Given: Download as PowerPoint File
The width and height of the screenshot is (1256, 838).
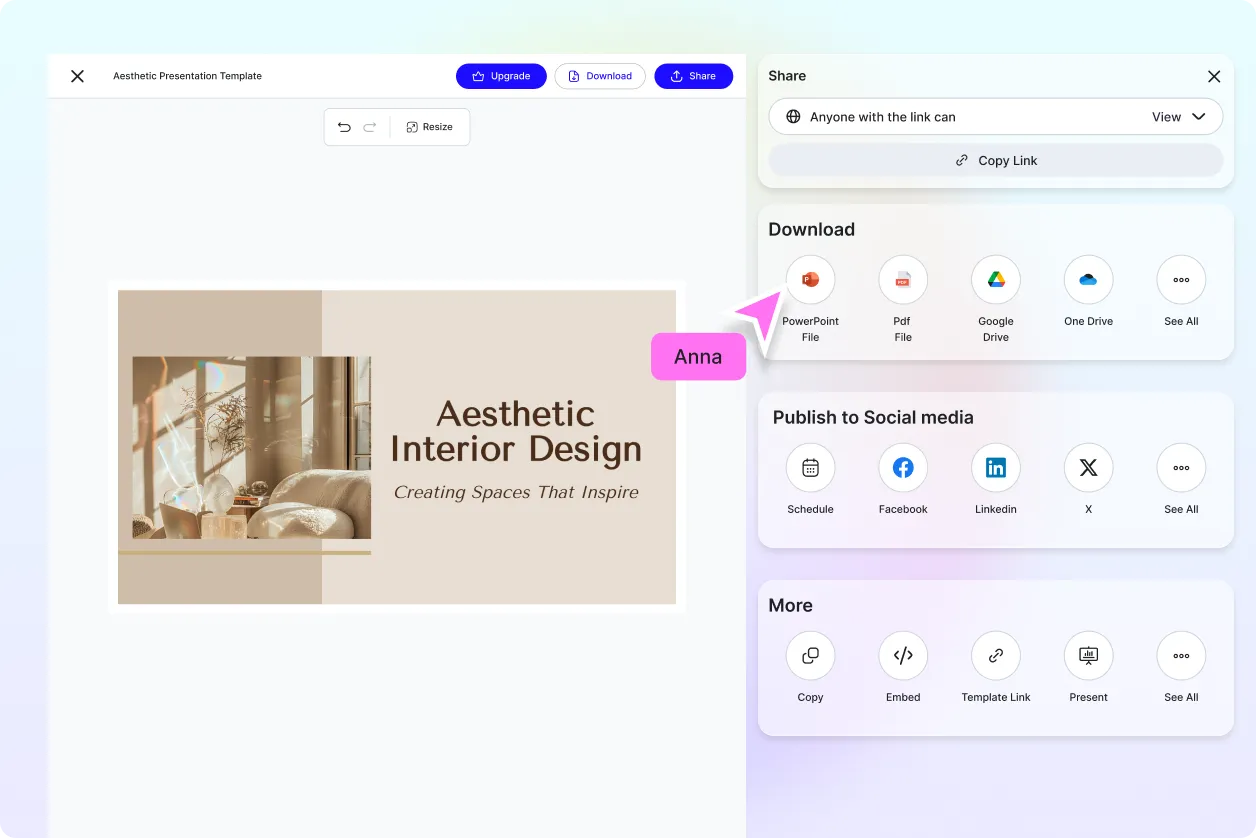Looking at the screenshot, I should click(810, 280).
